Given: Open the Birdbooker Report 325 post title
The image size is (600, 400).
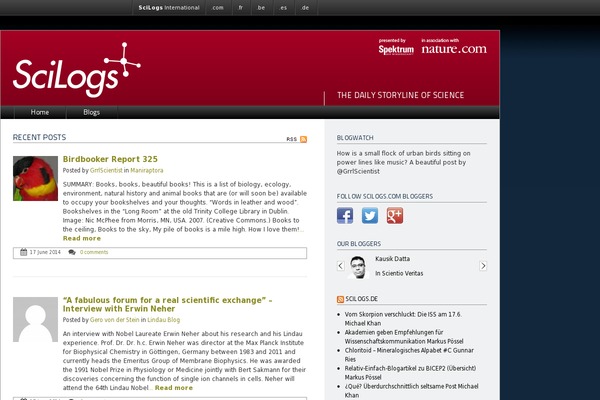Looking at the screenshot, I should click(x=110, y=159).
